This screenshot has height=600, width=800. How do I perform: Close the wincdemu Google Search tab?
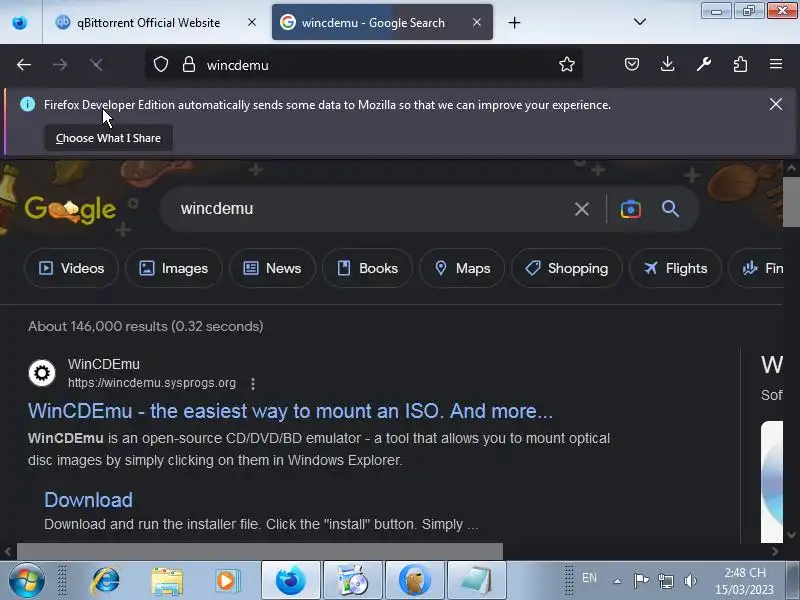tap(477, 22)
